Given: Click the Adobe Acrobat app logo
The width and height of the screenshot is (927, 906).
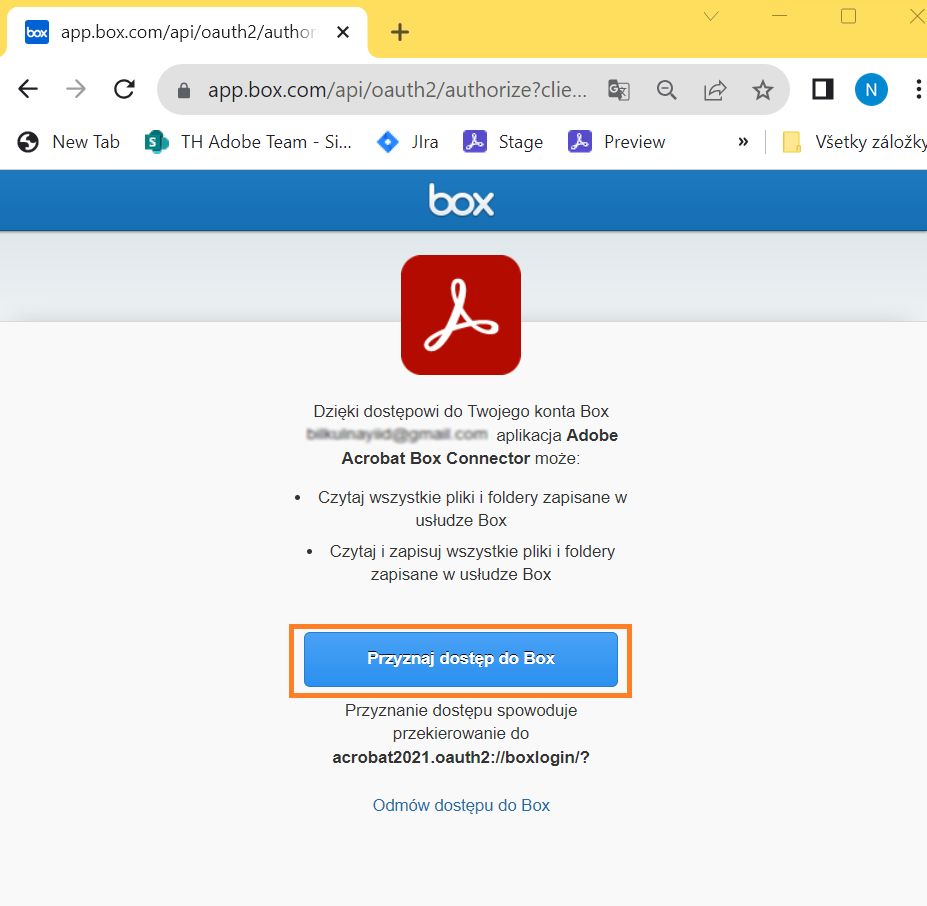Looking at the screenshot, I should pyautogui.click(x=461, y=315).
